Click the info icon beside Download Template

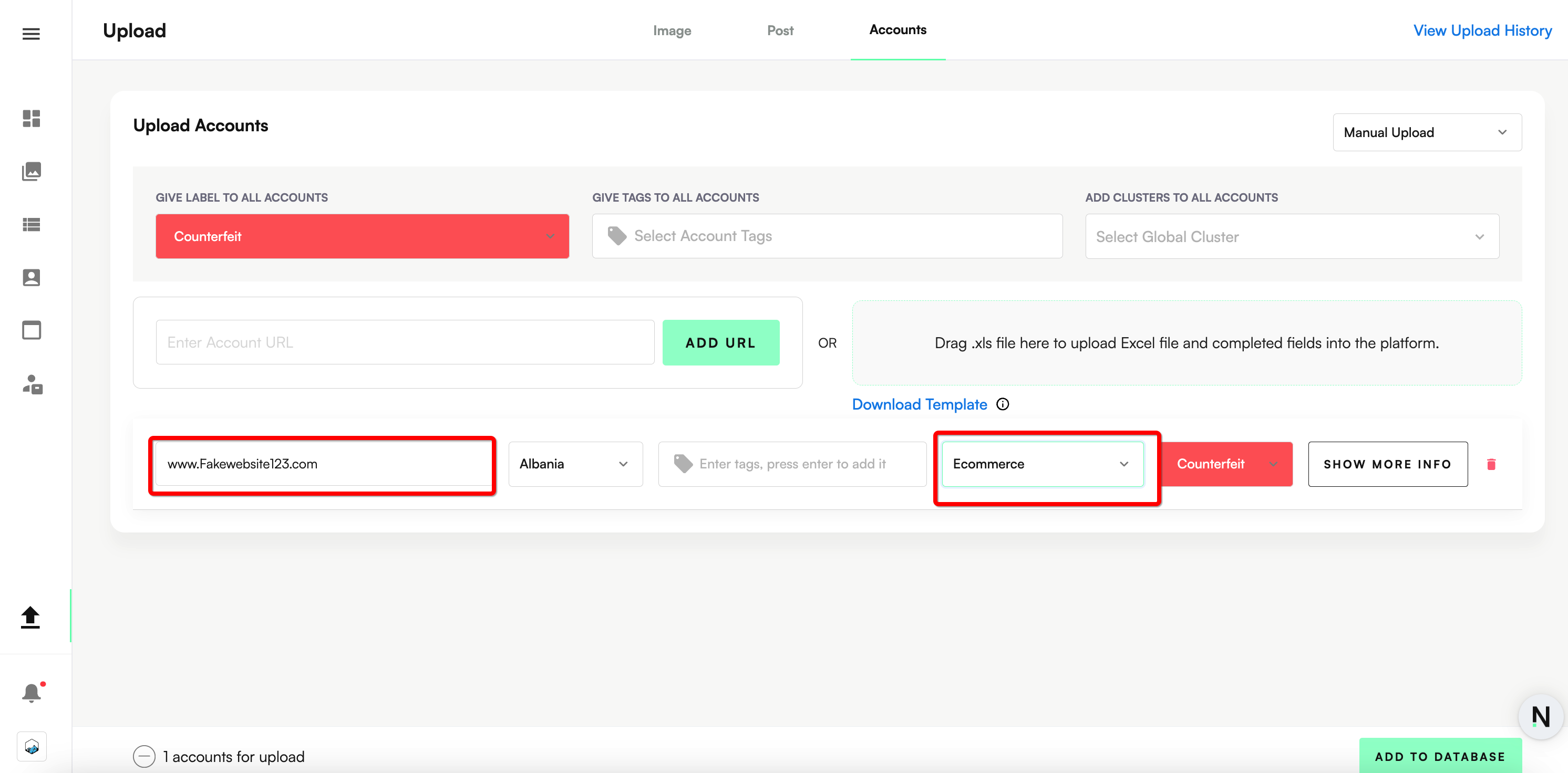pos(1003,404)
